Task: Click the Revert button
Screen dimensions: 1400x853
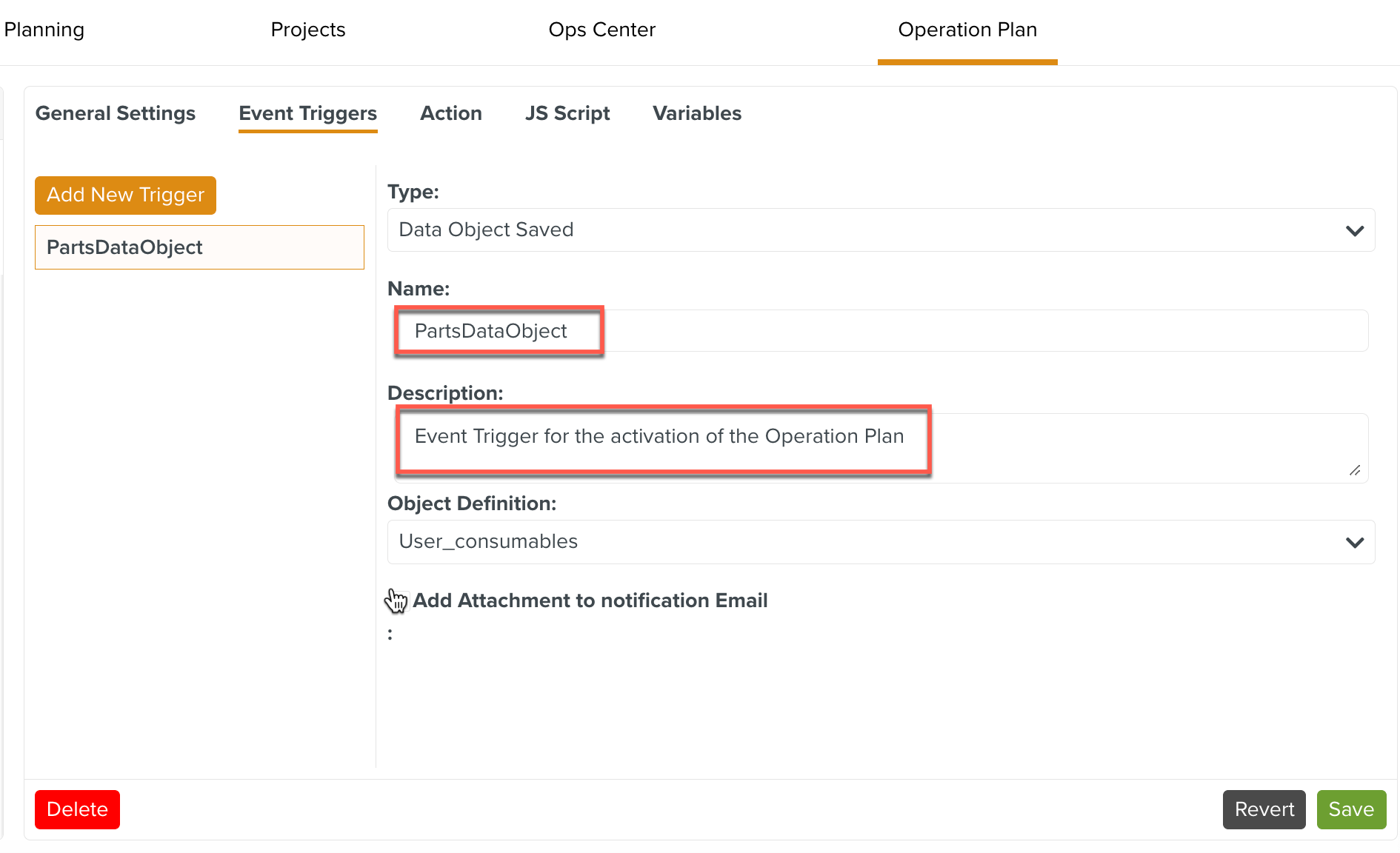Action: 1264,809
